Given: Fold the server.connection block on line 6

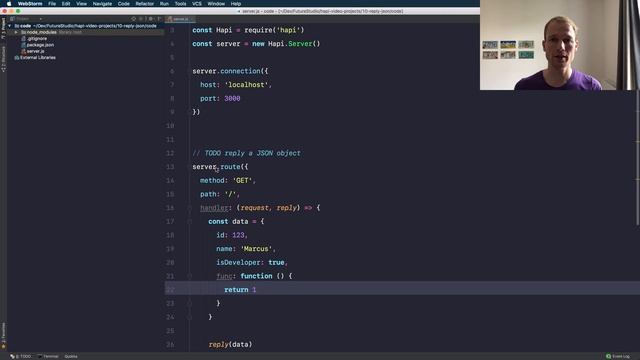Looking at the screenshot, I should click(x=190, y=71).
